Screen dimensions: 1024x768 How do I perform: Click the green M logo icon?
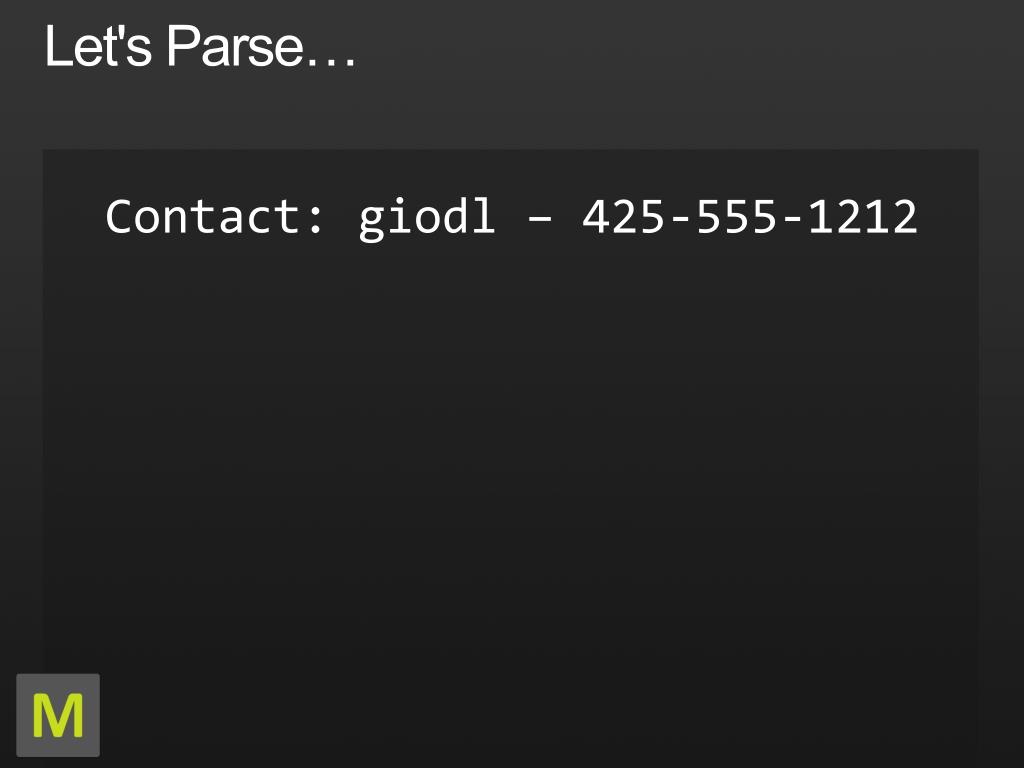tap(58, 715)
